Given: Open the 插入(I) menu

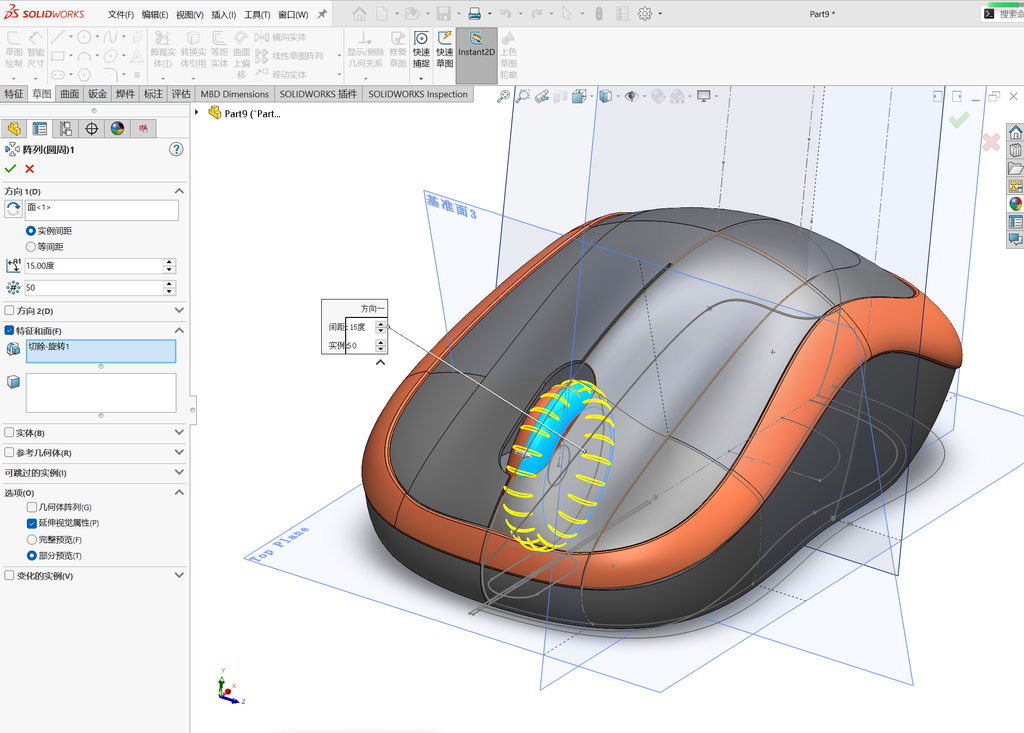Looking at the screenshot, I should (223, 14).
